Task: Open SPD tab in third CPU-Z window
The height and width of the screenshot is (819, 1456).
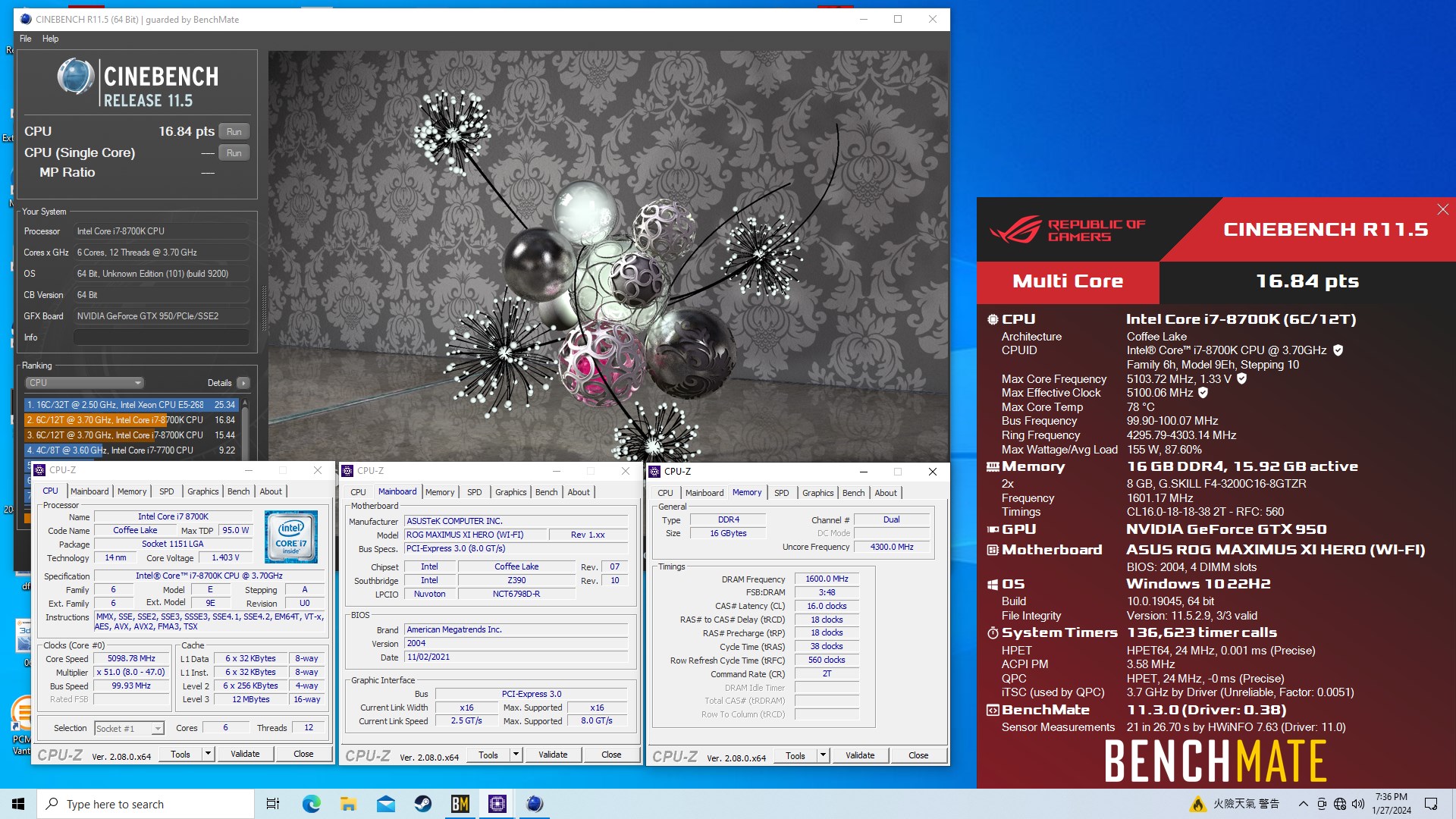Action: [782, 493]
